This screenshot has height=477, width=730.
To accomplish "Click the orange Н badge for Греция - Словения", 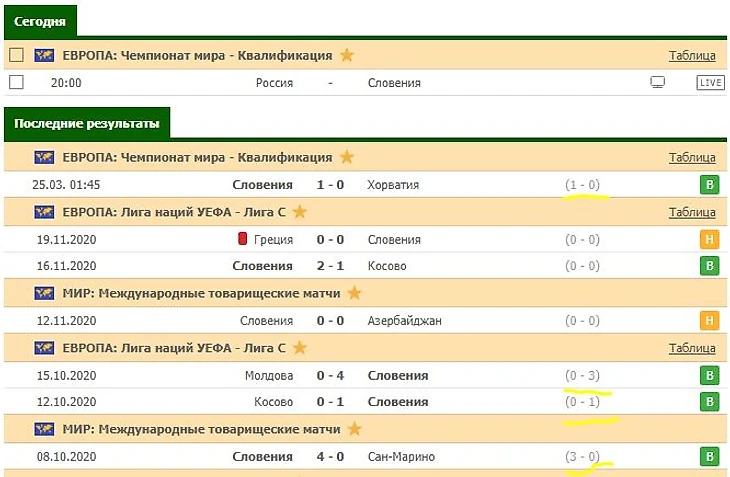I will pos(709,240).
